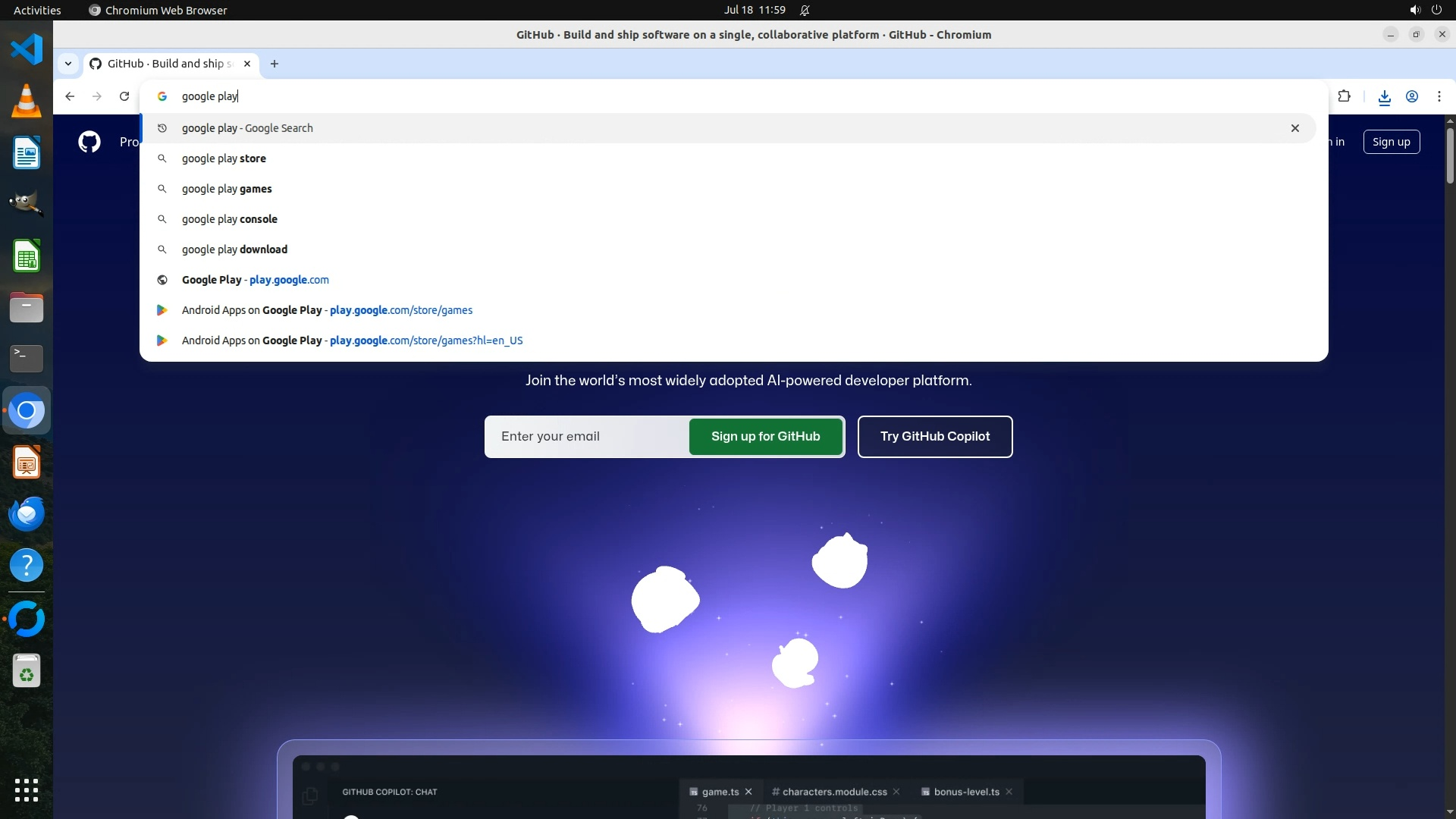Select the 'google play console' suggestion
Image resolution: width=1456 pixels, height=819 pixels.
point(229,219)
